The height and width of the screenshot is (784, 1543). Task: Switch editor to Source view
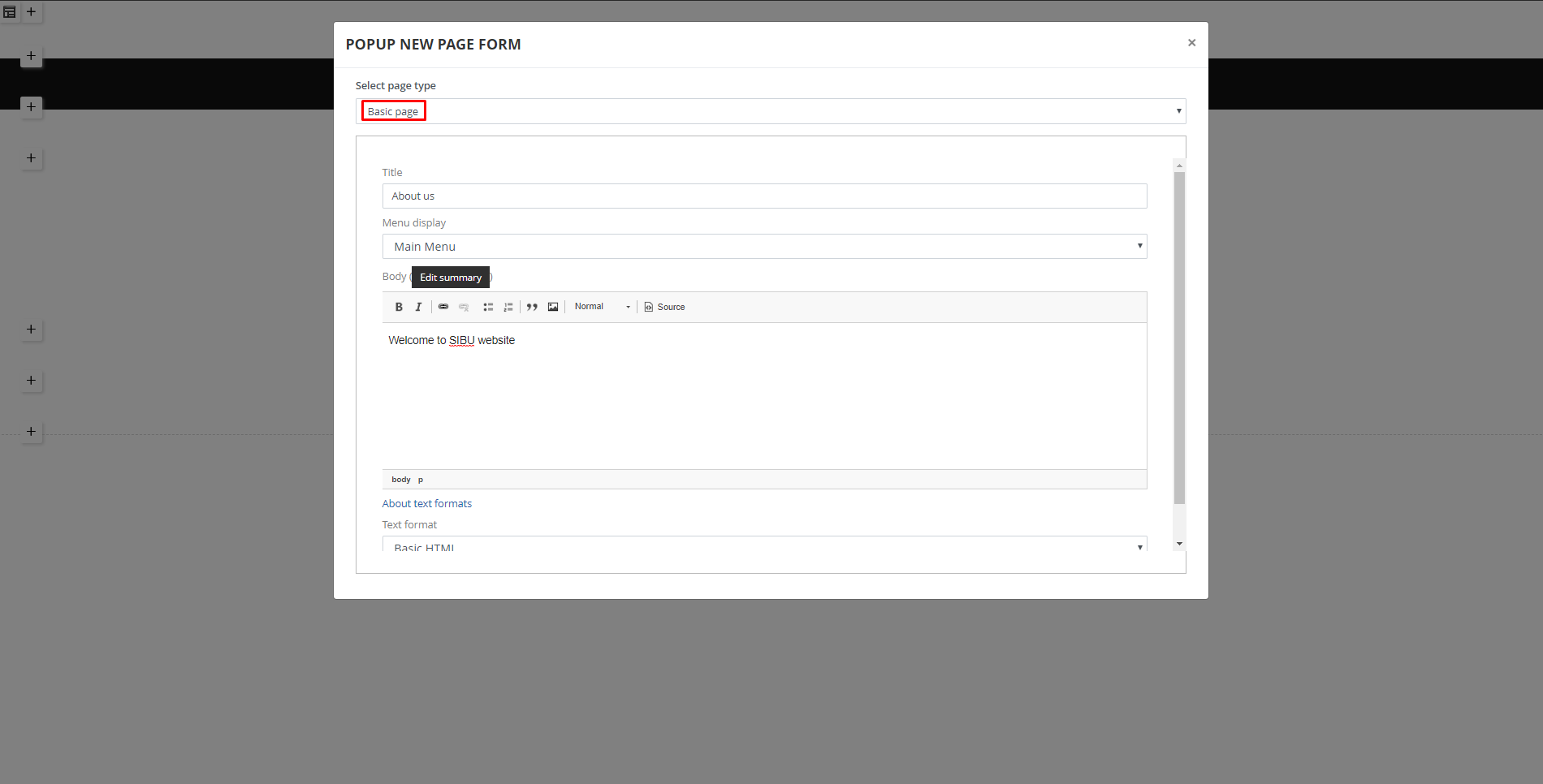coord(664,307)
